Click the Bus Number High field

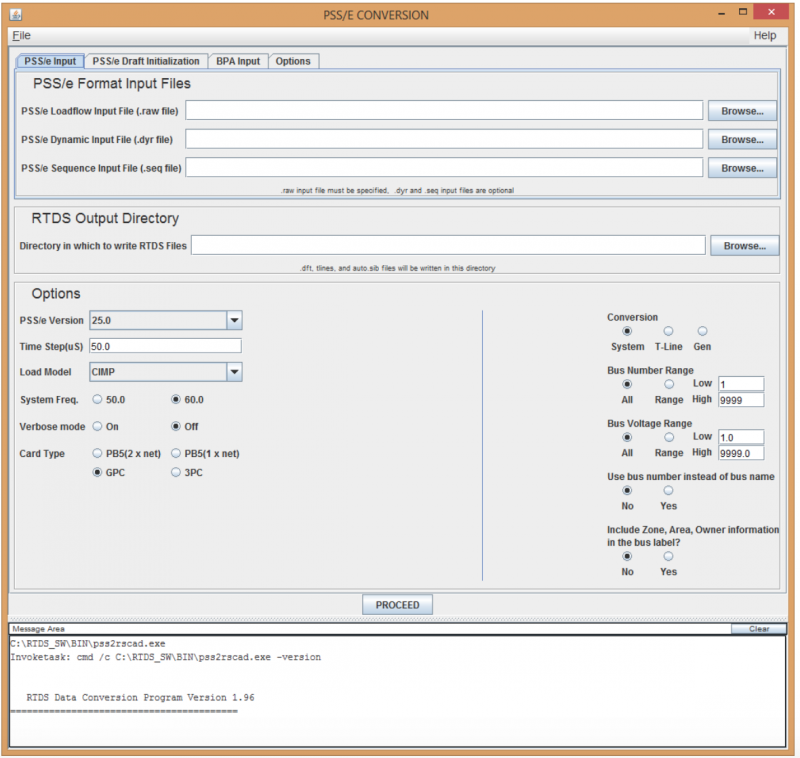click(x=741, y=400)
